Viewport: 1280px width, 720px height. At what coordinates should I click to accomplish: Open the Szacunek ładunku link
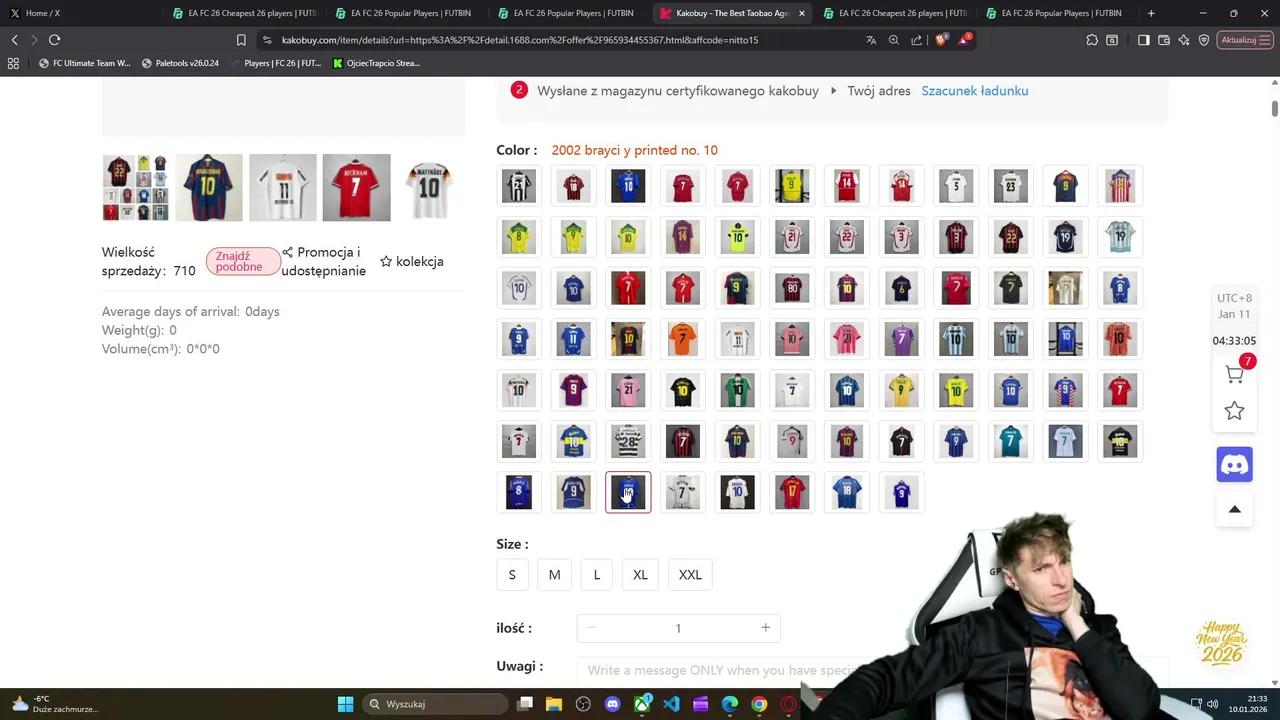click(x=975, y=91)
